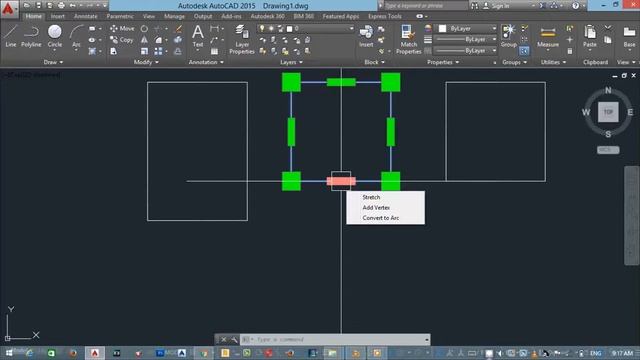Click the Help question mark icon

576,6
